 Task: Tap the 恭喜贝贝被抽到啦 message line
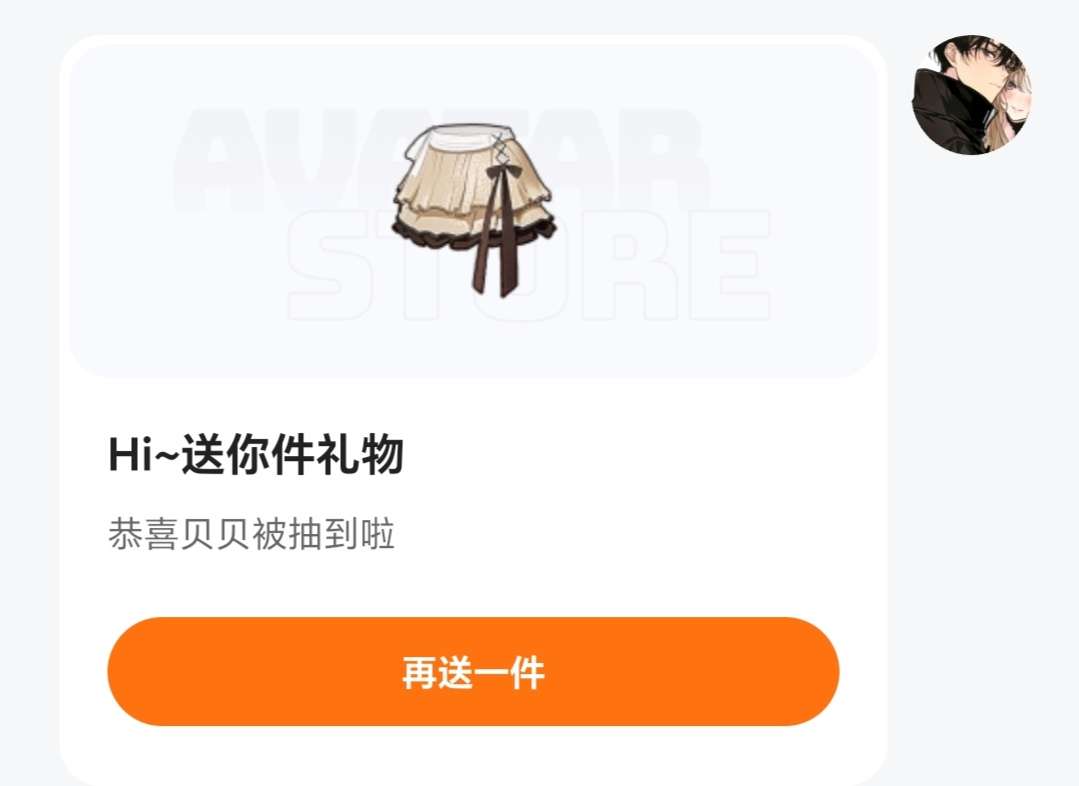(251, 534)
